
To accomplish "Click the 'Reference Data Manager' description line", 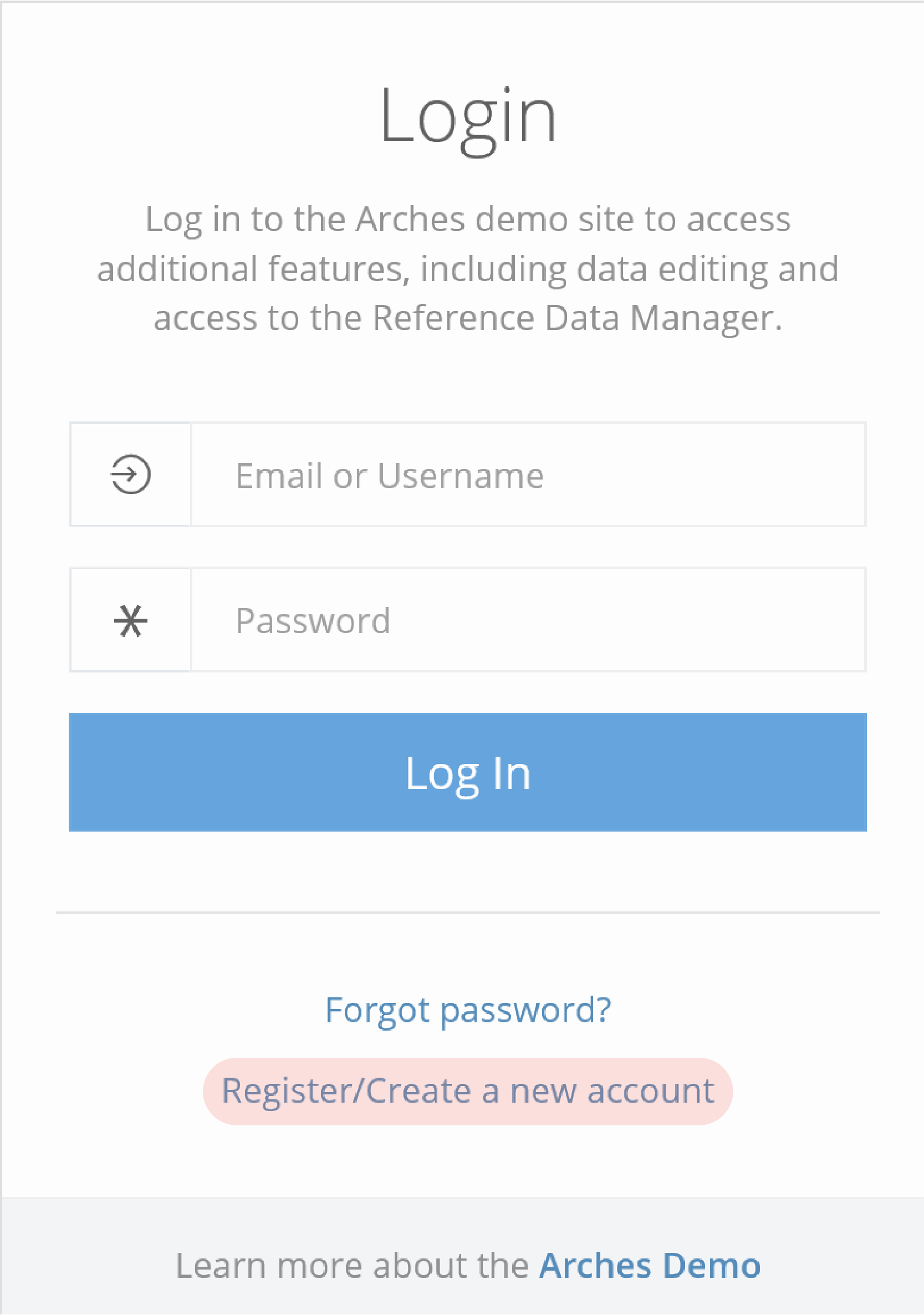I will point(468,318).
